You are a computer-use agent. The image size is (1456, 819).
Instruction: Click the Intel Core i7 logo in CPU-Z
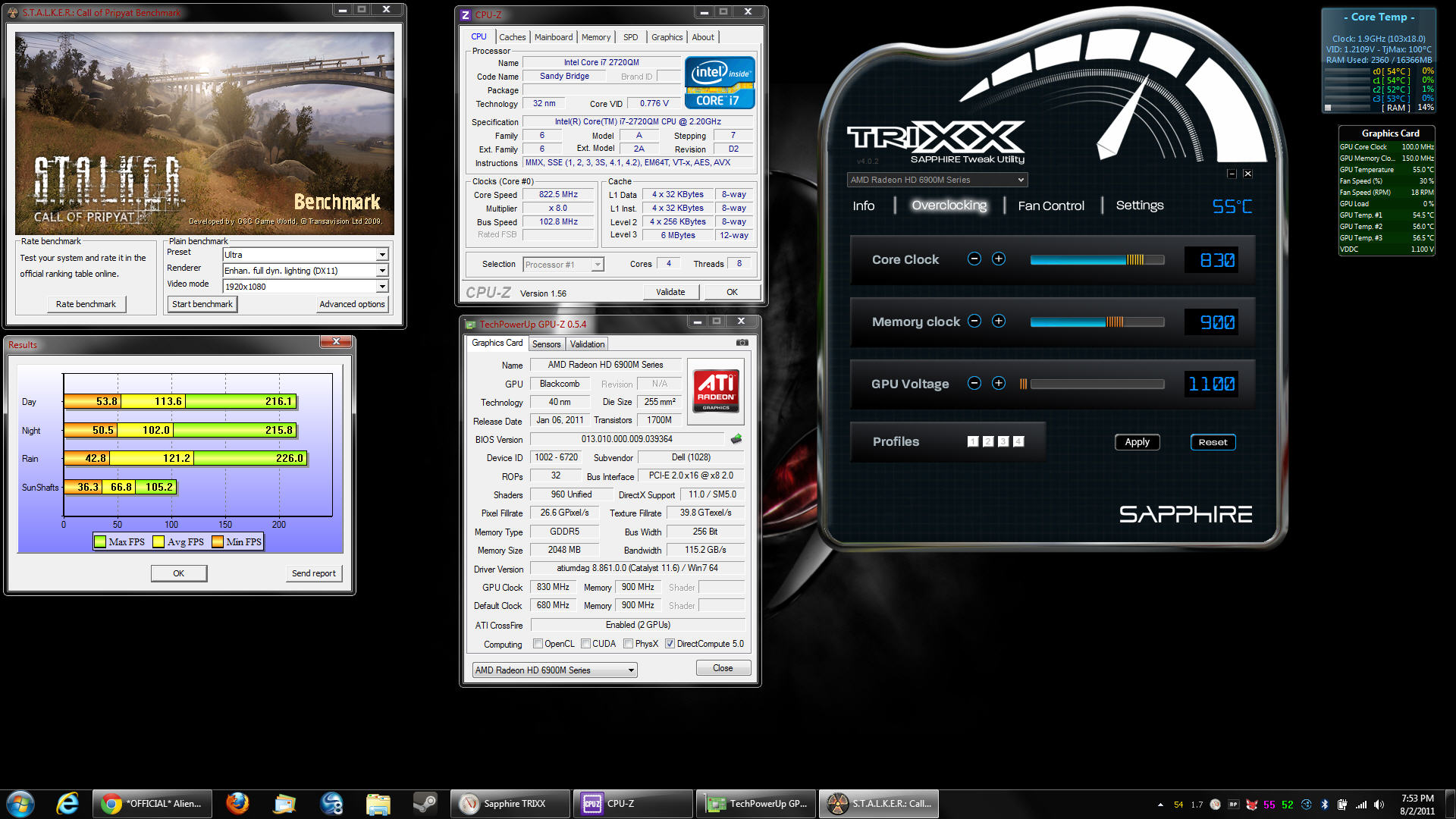pos(720,83)
